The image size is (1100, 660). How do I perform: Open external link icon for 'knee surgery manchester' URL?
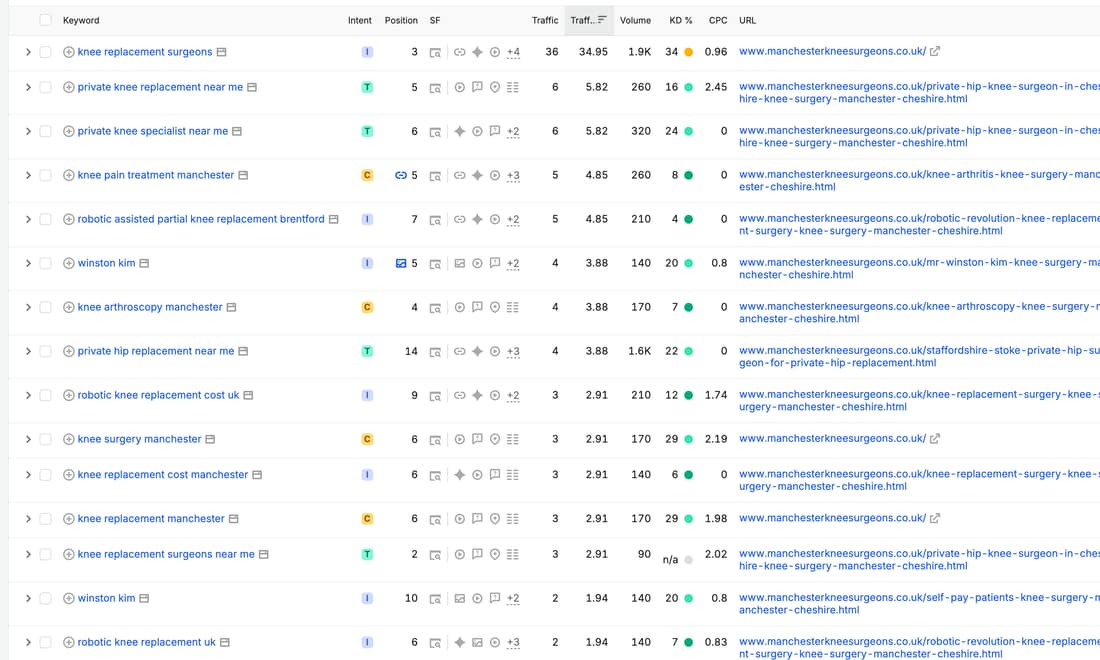click(935, 439)
